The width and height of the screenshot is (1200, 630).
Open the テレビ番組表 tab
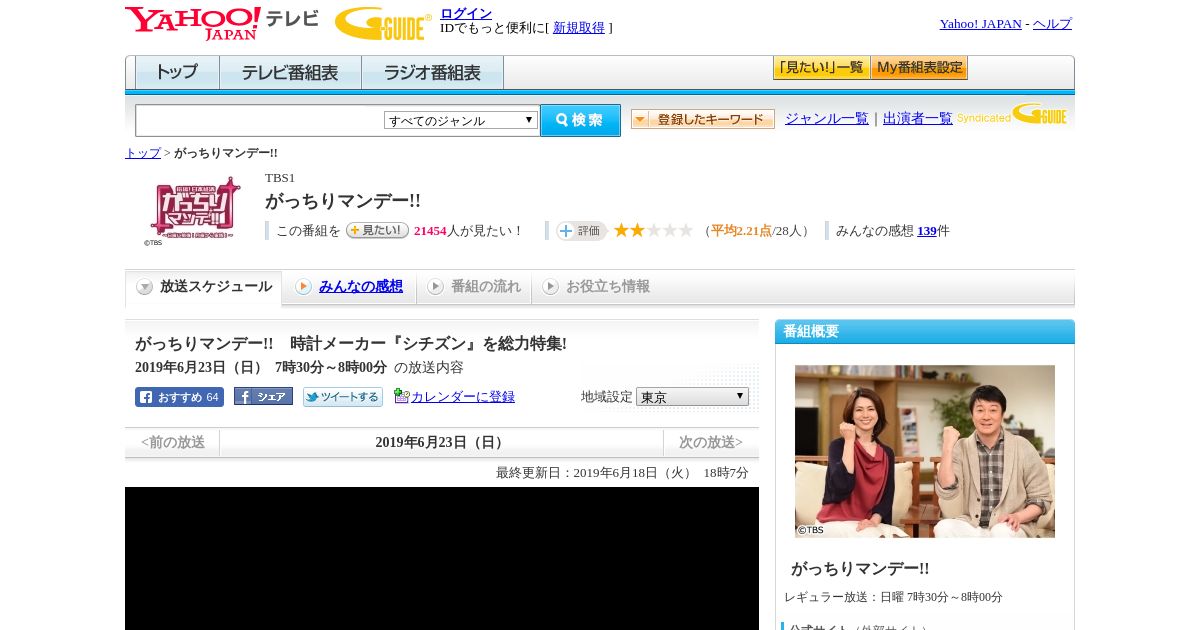(x=290, y=73)
